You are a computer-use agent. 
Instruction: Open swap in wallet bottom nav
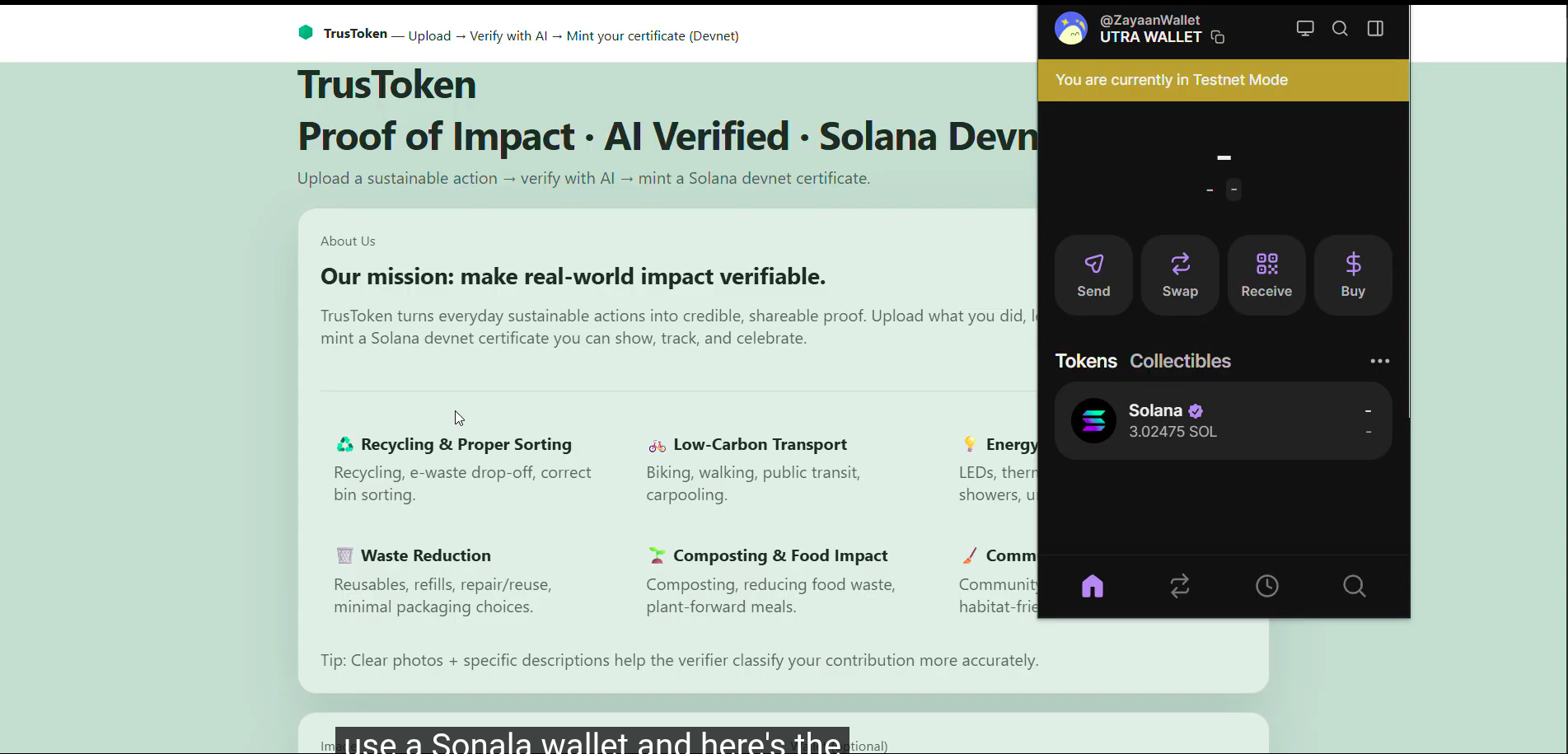click(x=1180, y=586)
